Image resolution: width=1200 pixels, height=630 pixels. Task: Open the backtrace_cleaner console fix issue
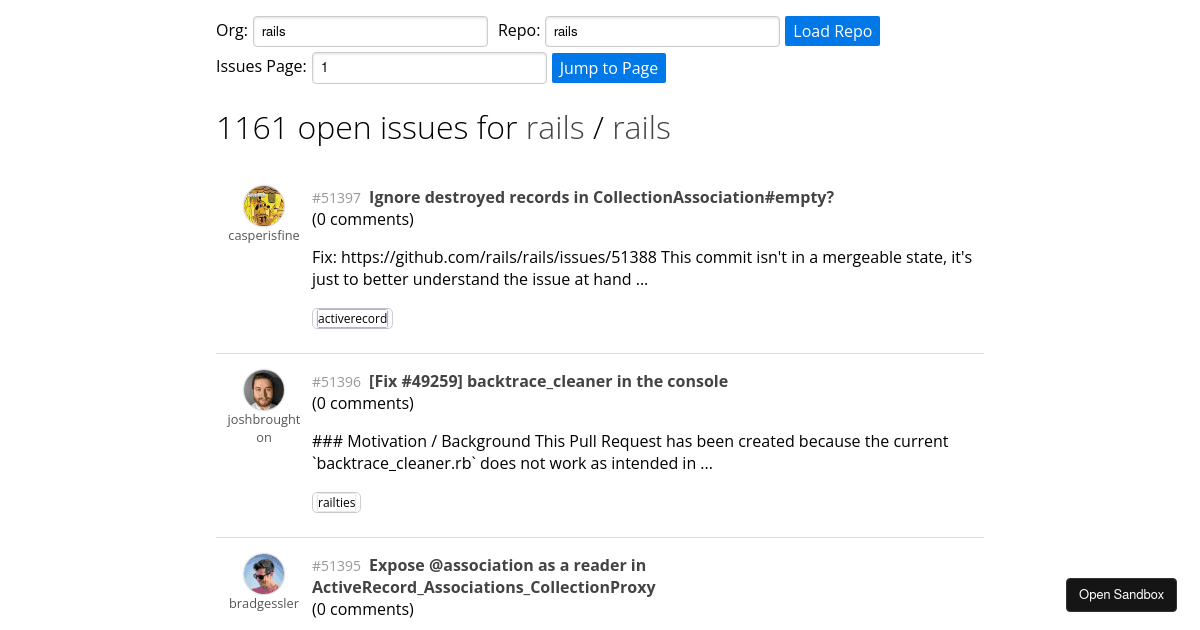(548, 381)
